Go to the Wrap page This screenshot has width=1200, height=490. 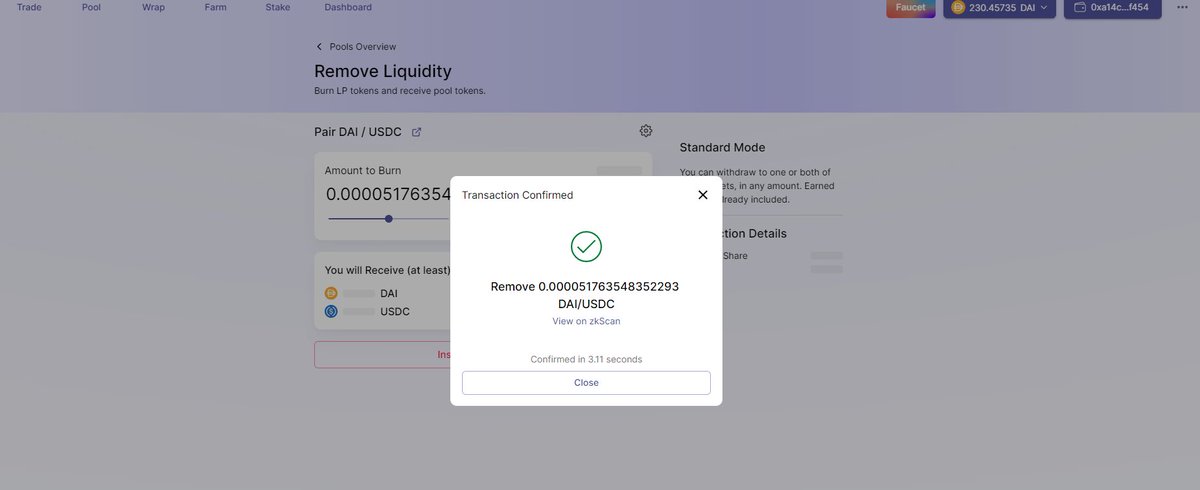click(153, 7)
